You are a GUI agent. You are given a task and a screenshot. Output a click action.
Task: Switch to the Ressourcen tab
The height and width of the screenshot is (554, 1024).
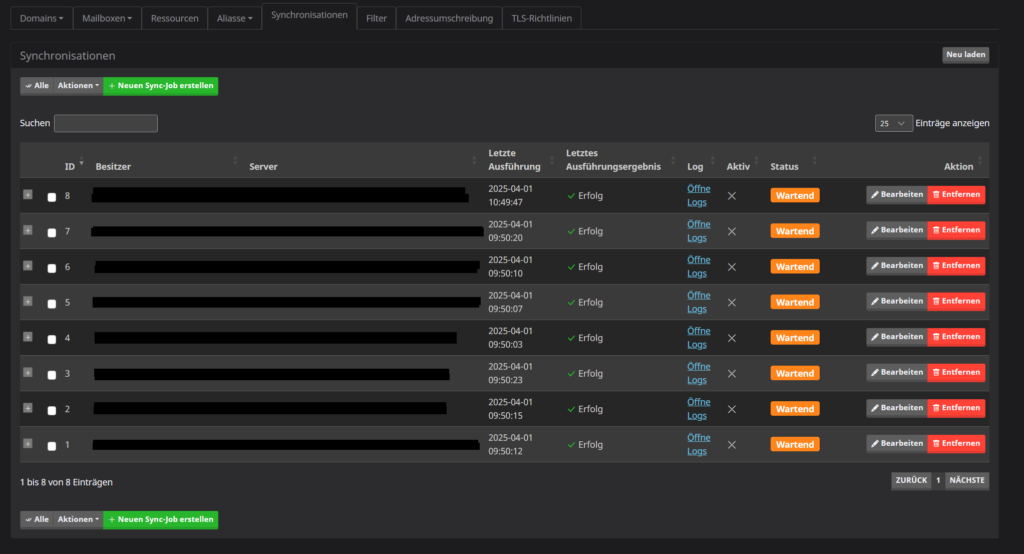click(x=174, y=18)
